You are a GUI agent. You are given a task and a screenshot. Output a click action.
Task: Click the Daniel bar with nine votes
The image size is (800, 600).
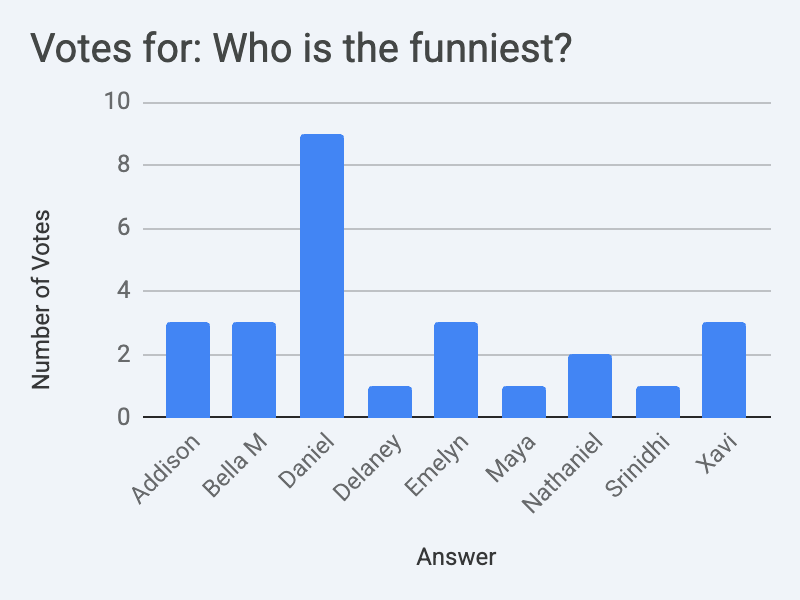[x=322, y=276]
